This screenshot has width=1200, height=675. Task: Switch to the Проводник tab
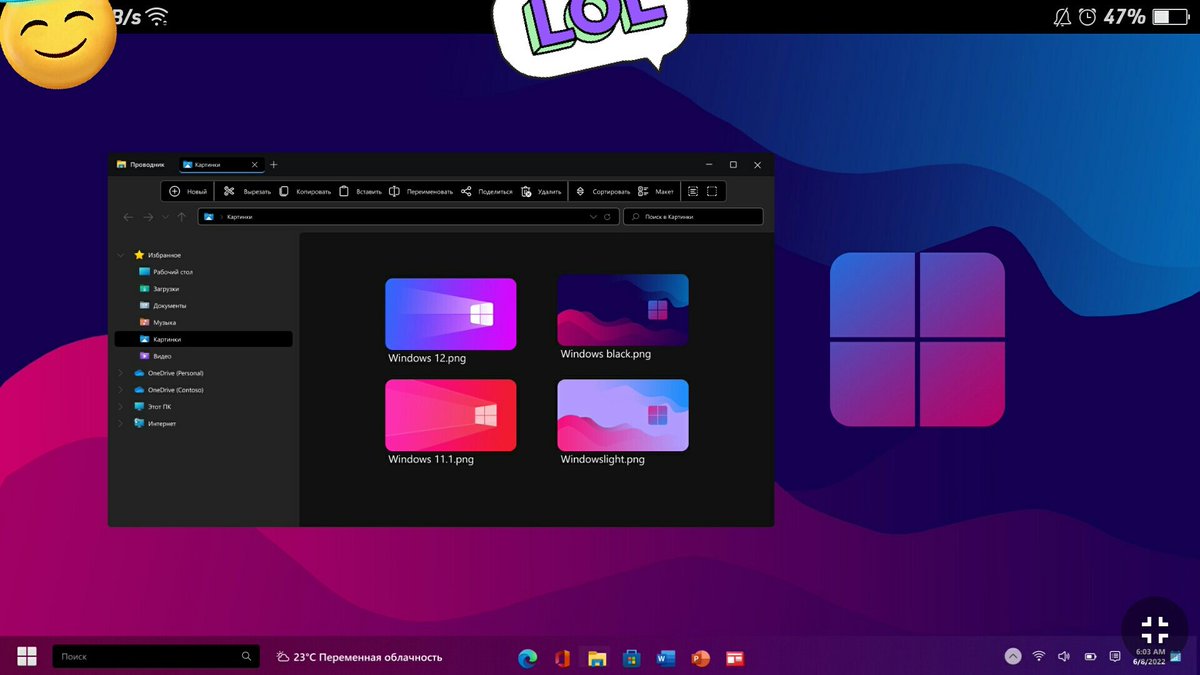(141, 164)
